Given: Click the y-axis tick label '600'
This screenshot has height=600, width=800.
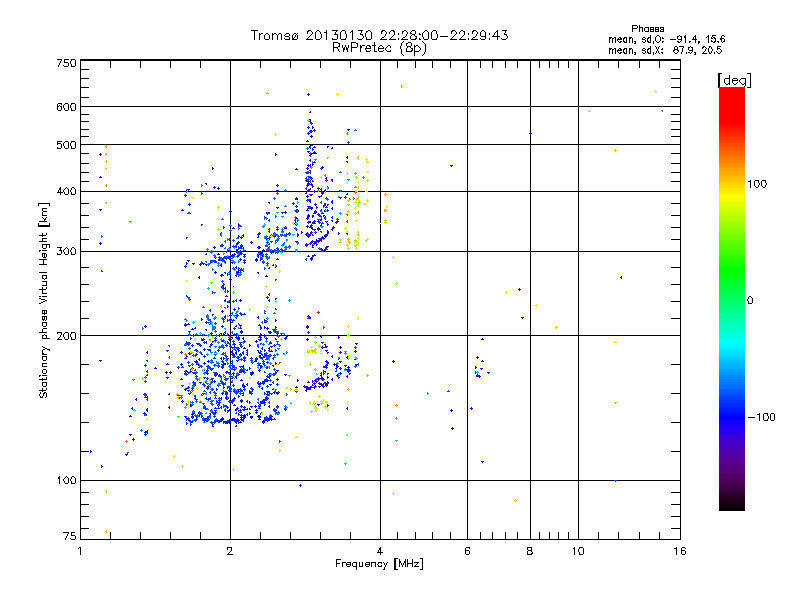Looking at the screenshot, I should (x=67, y=107).
